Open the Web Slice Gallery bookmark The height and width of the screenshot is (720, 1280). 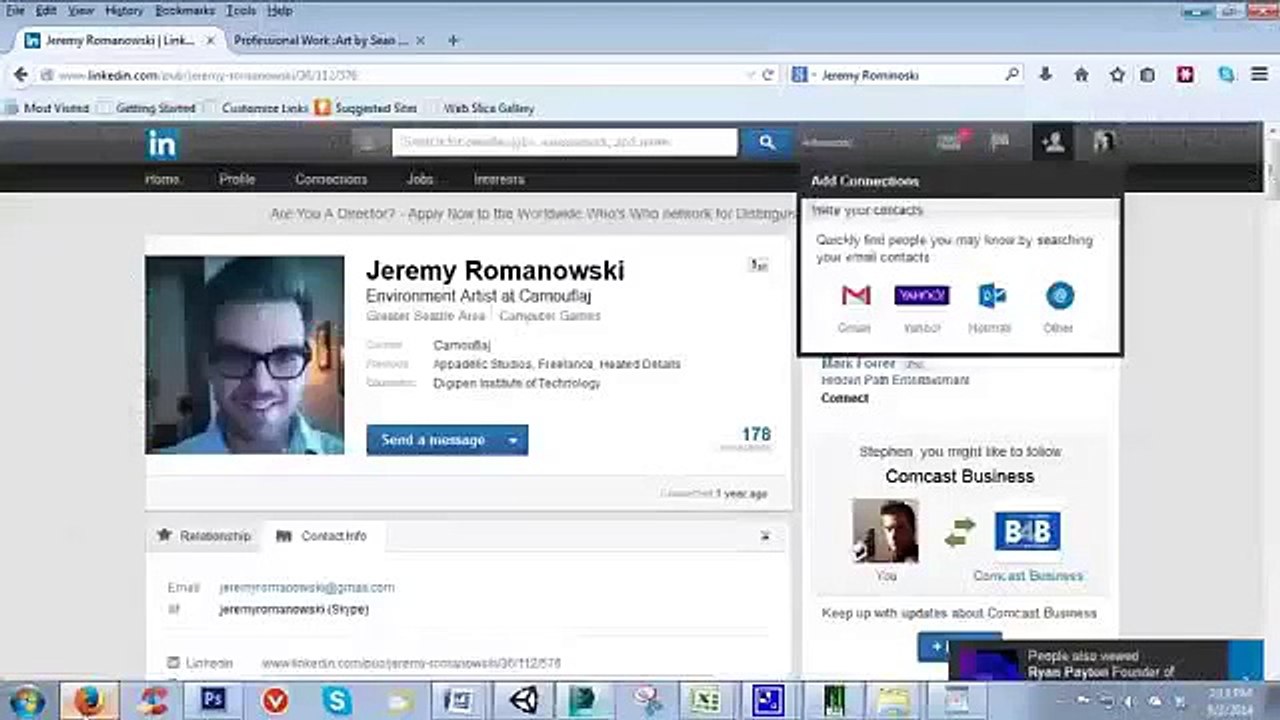480,108
